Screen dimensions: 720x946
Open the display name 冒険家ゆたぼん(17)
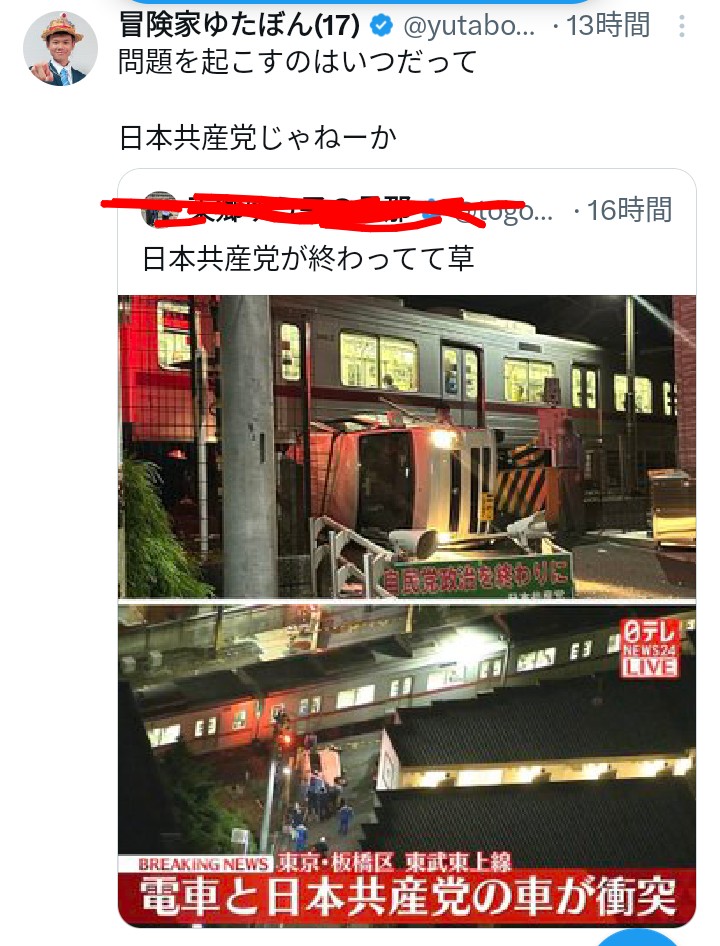pyautogui.click(x=239, y=25)
